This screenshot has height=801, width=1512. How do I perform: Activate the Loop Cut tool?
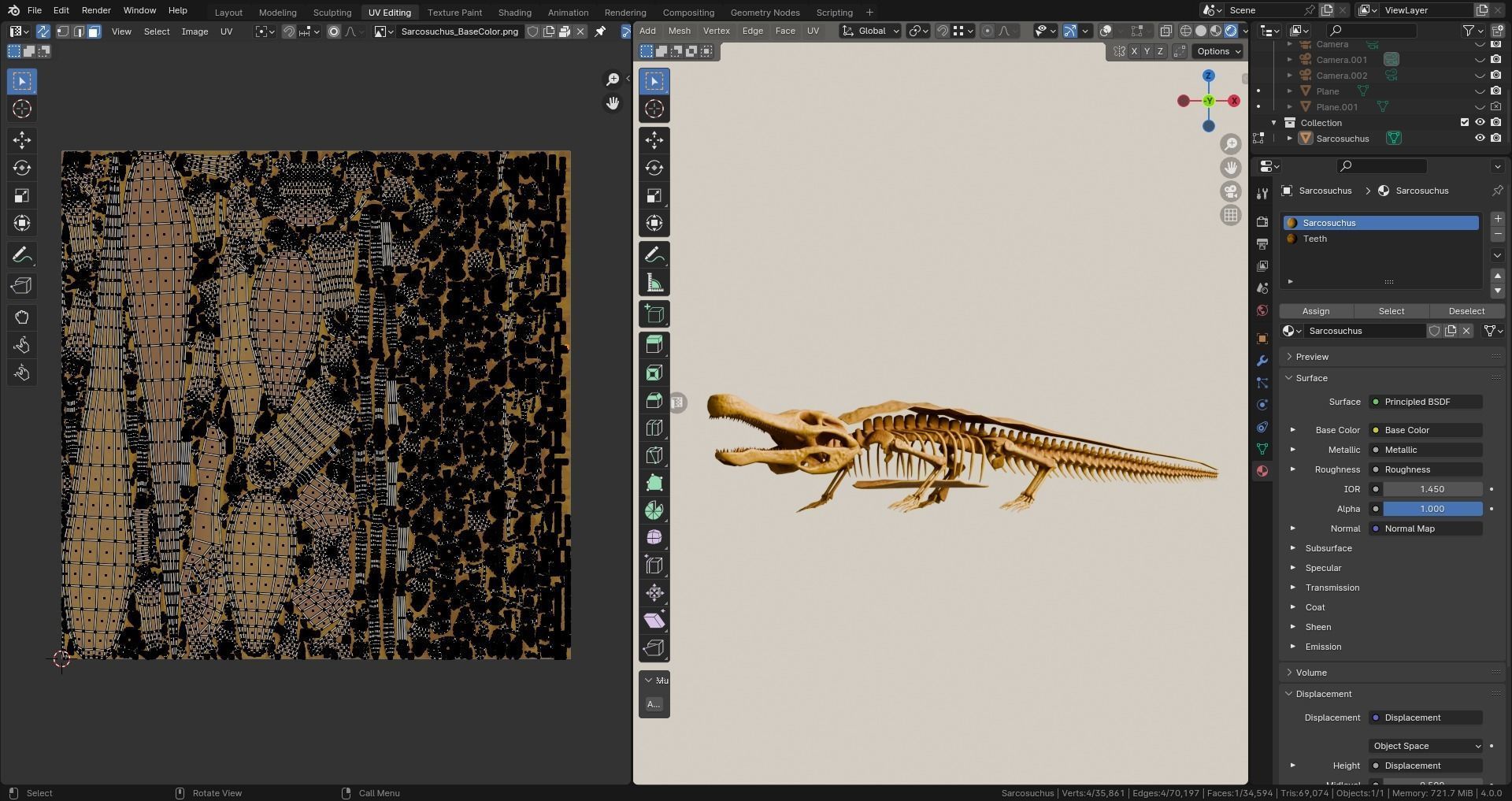(x=654, y=428)
